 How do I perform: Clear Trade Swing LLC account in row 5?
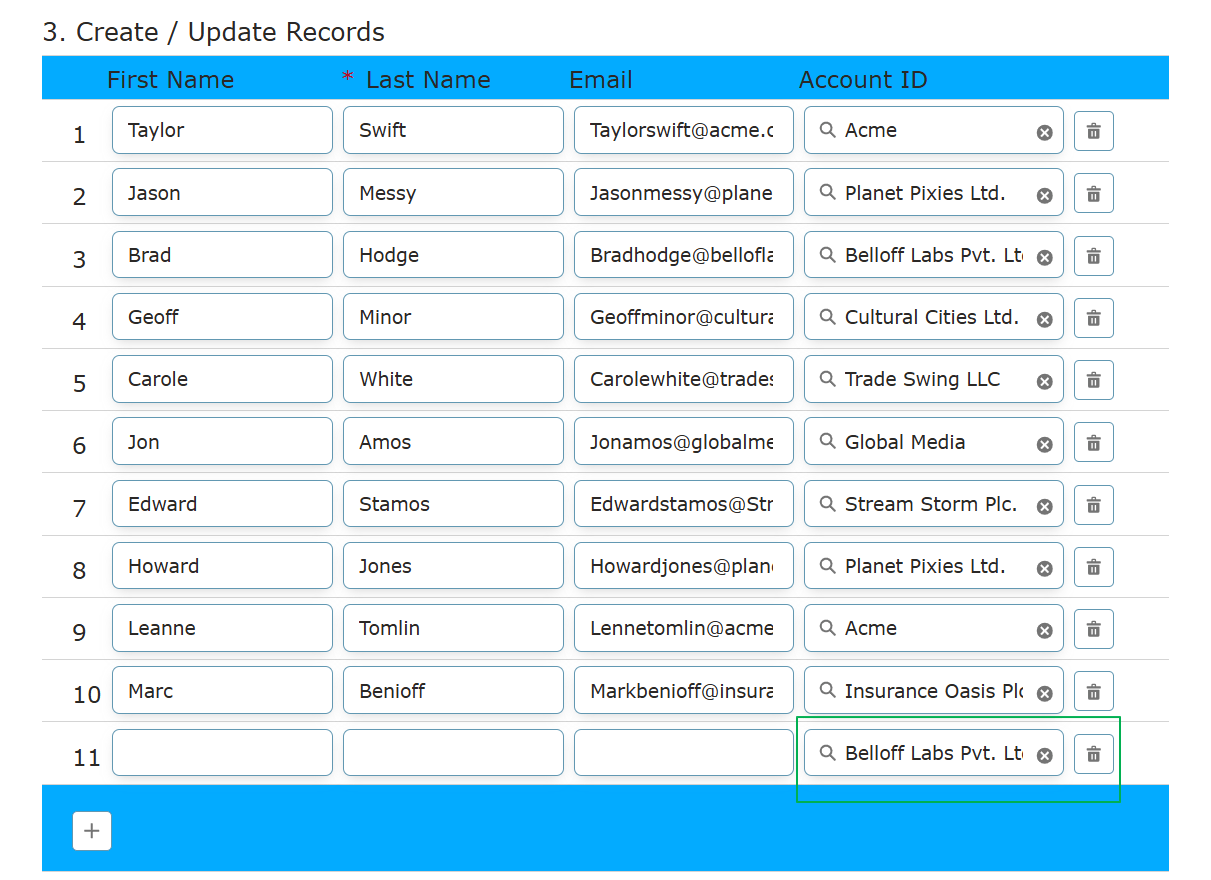tap(1044, 382)
